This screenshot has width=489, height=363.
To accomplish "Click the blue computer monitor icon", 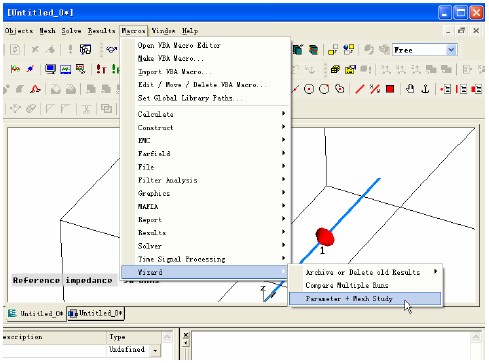I will click(x=50, y=69).
